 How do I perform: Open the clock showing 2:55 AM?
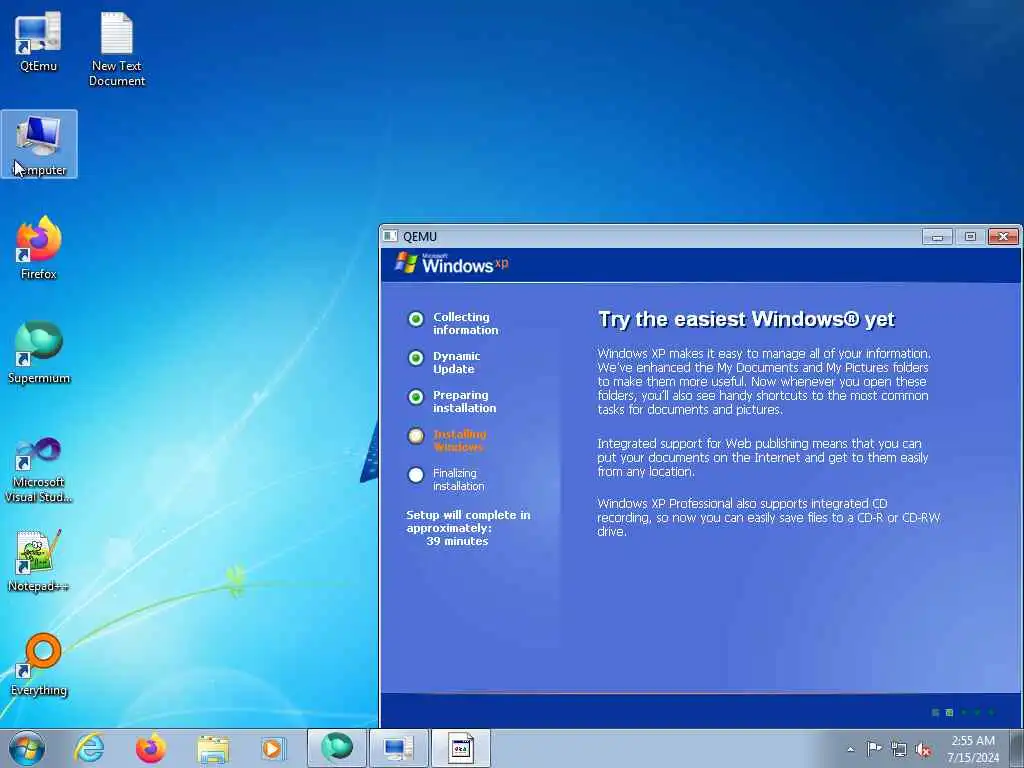[x=973, y=749]
